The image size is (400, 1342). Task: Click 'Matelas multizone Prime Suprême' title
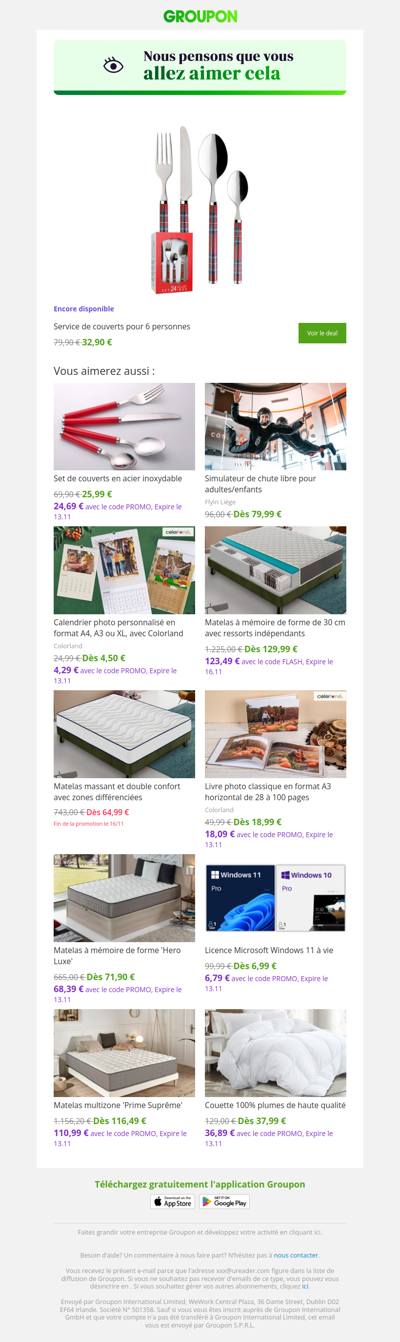click(x=118, y=1105)
